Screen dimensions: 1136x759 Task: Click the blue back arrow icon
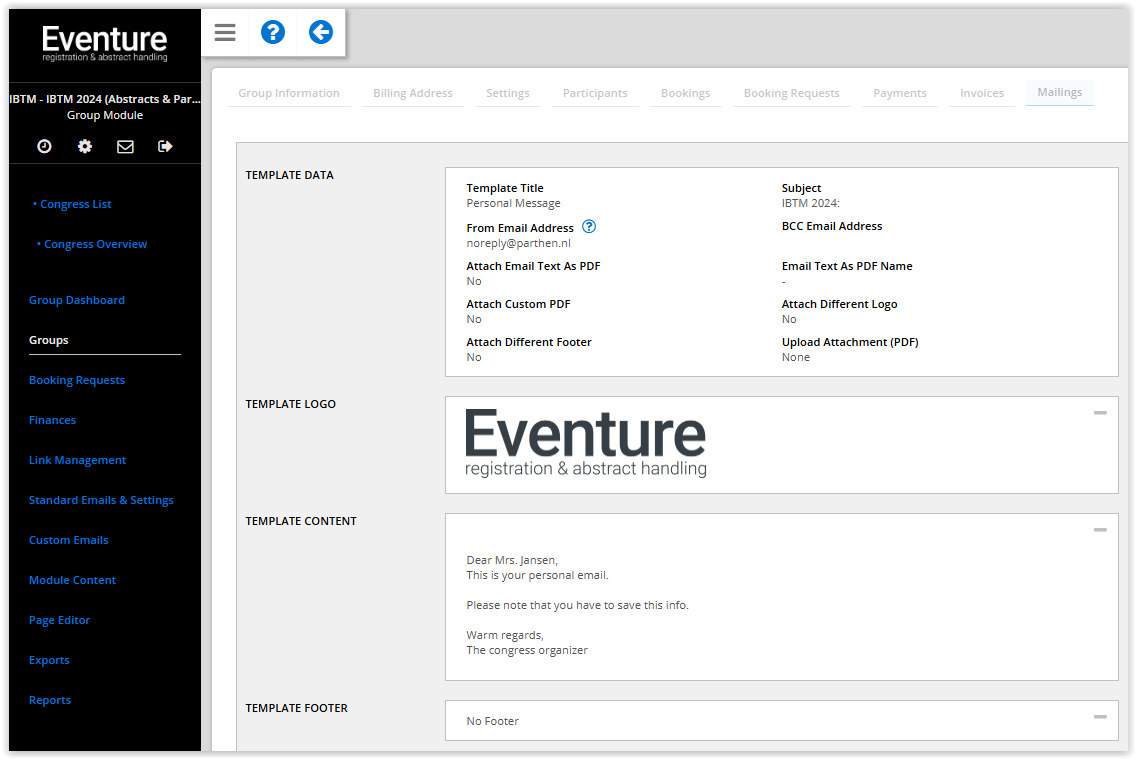[320, 33]
